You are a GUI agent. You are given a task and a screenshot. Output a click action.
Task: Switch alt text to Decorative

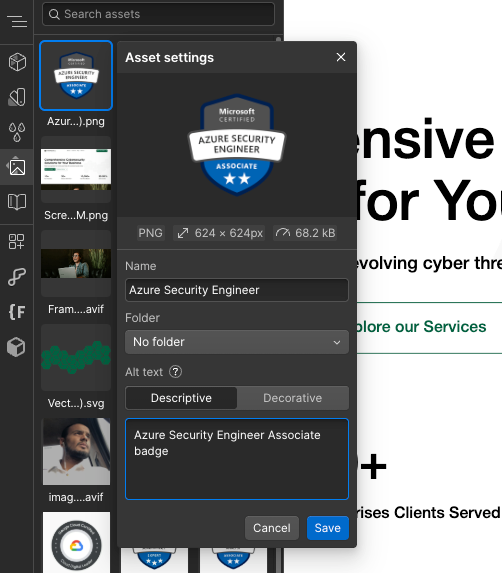point(293,398)
